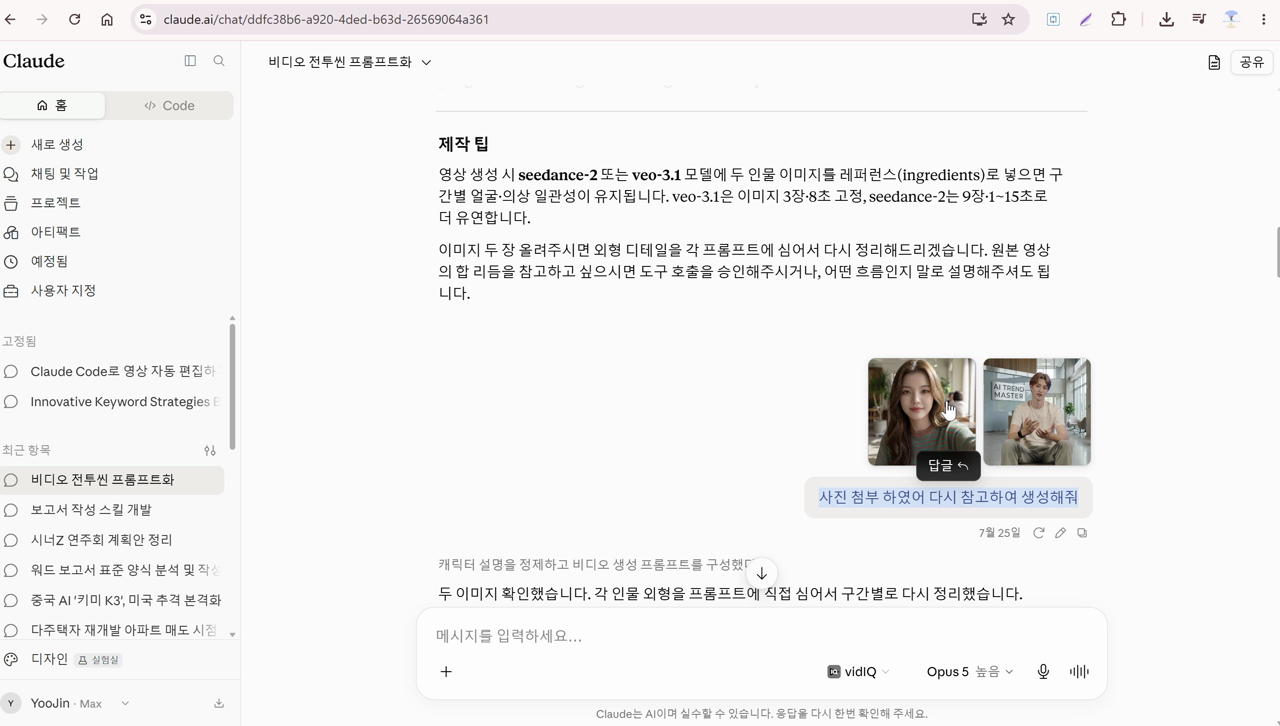The width and height of the screenshot is (1280, 726).
Task: Start dictation with microphone icon
Action: 1043,672
